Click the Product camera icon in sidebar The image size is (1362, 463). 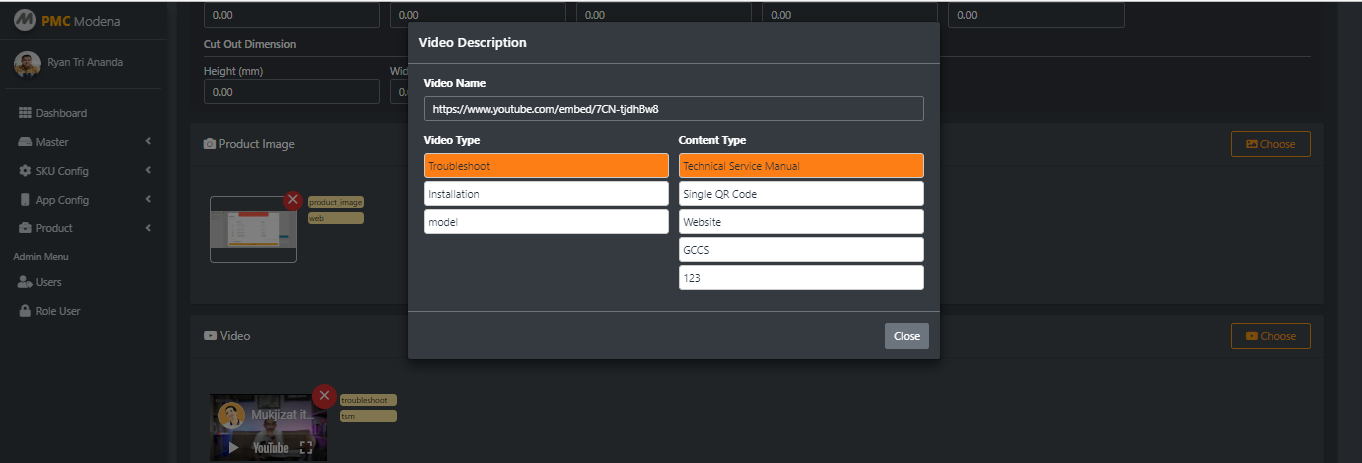(x=26, y=228)
